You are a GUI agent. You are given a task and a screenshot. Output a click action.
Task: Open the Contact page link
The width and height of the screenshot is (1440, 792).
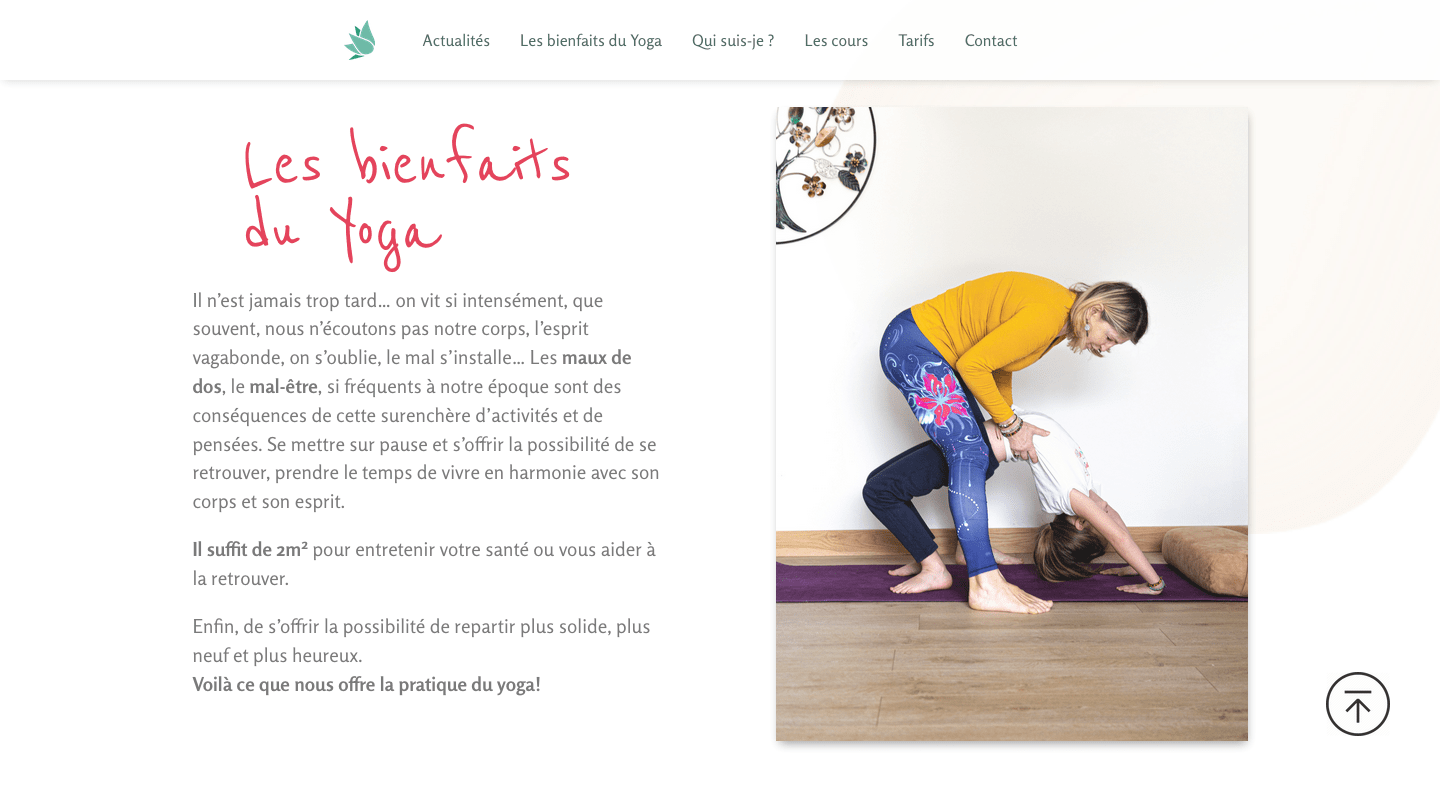tap(991, 41)
